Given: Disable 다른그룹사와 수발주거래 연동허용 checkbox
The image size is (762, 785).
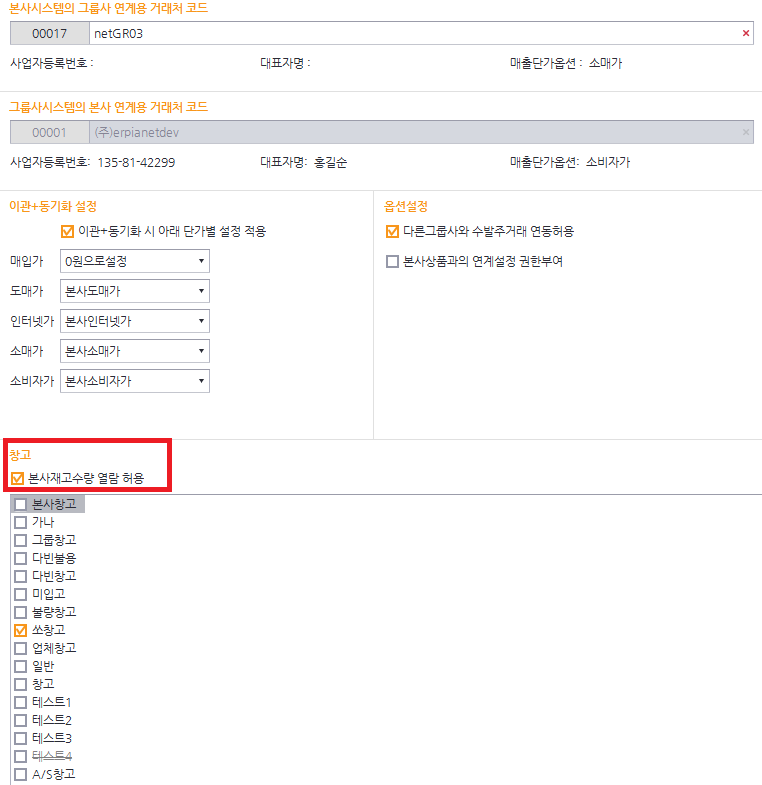Looking at the screenshot, I should click(x=392, y=231).
